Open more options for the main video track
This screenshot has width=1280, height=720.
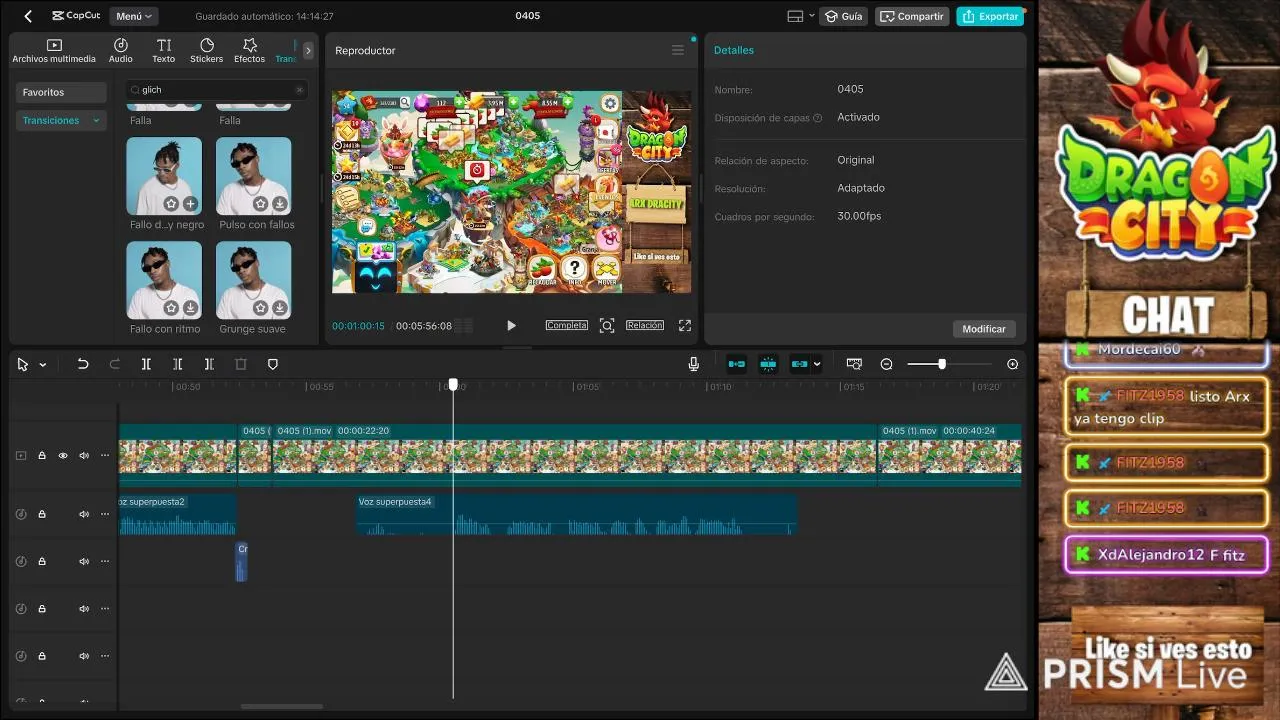pos(104,456)
